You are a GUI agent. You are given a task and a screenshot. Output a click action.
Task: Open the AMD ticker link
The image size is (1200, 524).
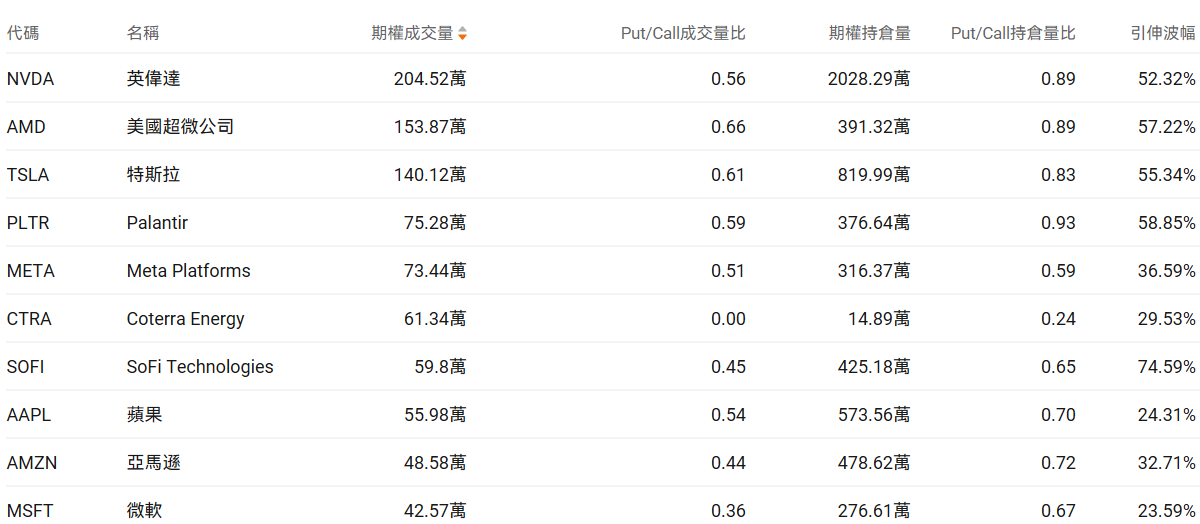(26, 127)
